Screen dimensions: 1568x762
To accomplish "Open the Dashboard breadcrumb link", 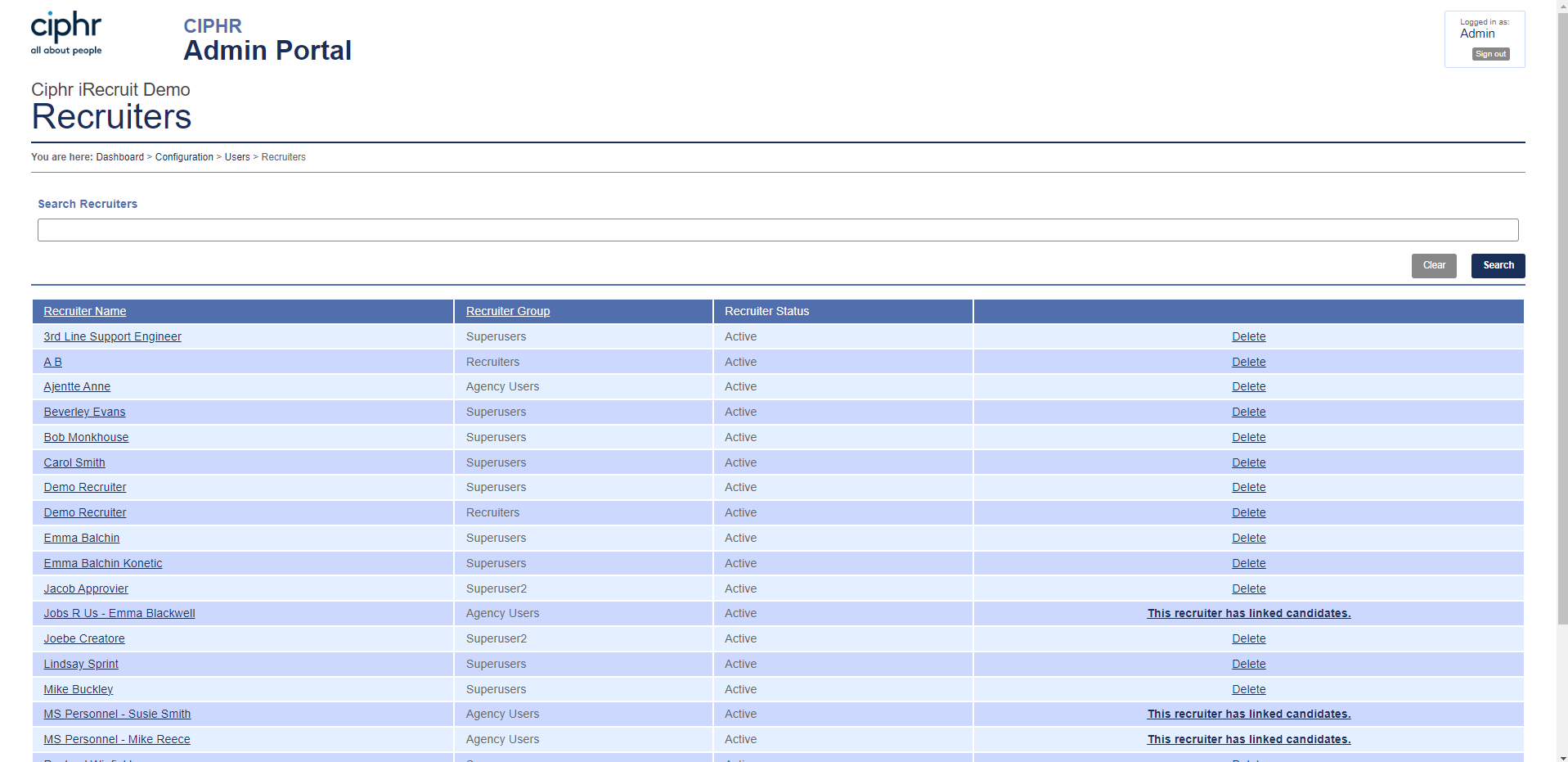I will [x=119, y=157].
